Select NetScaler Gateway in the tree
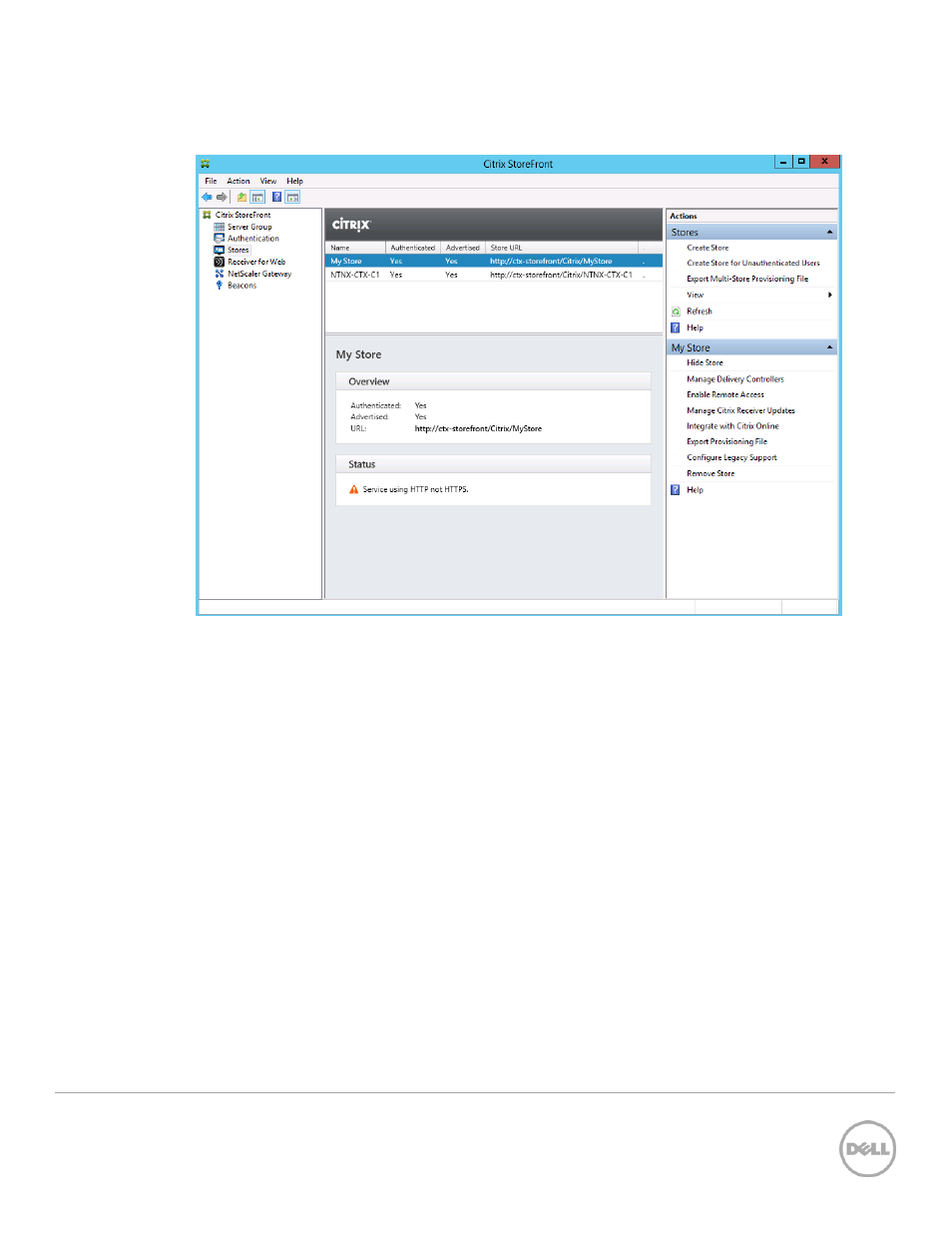Screen dimensions: 952x1233 [x=259, y=274]
